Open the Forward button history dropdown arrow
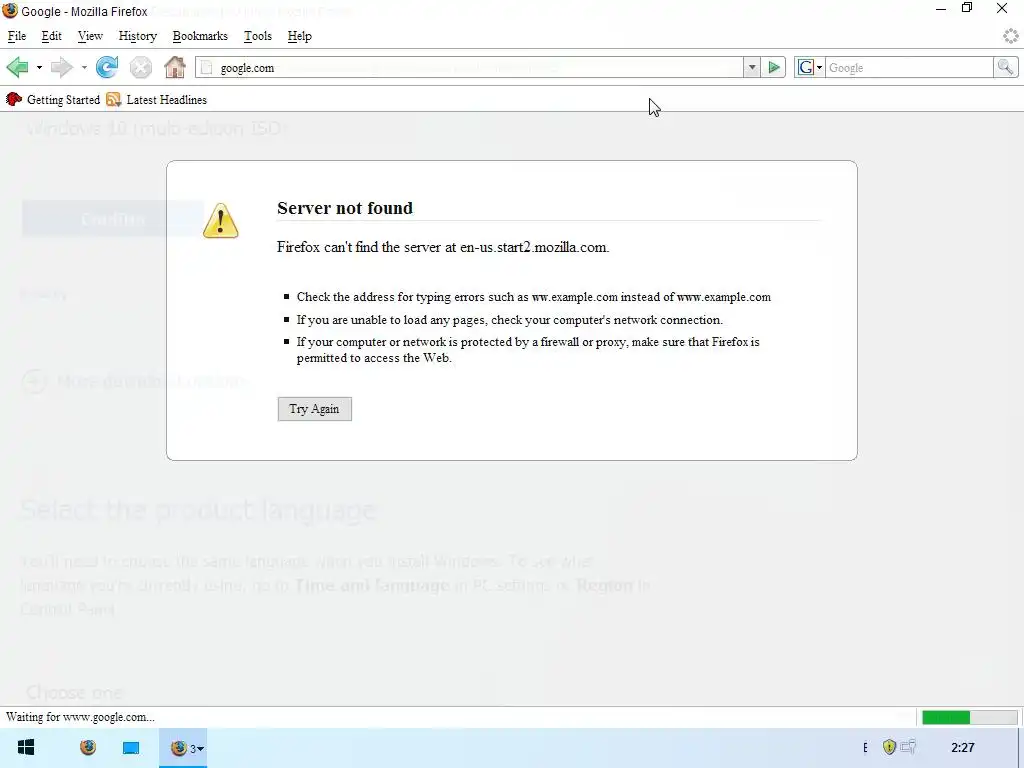The width and height of the screenshot is (1024, 768). point(84,68)
